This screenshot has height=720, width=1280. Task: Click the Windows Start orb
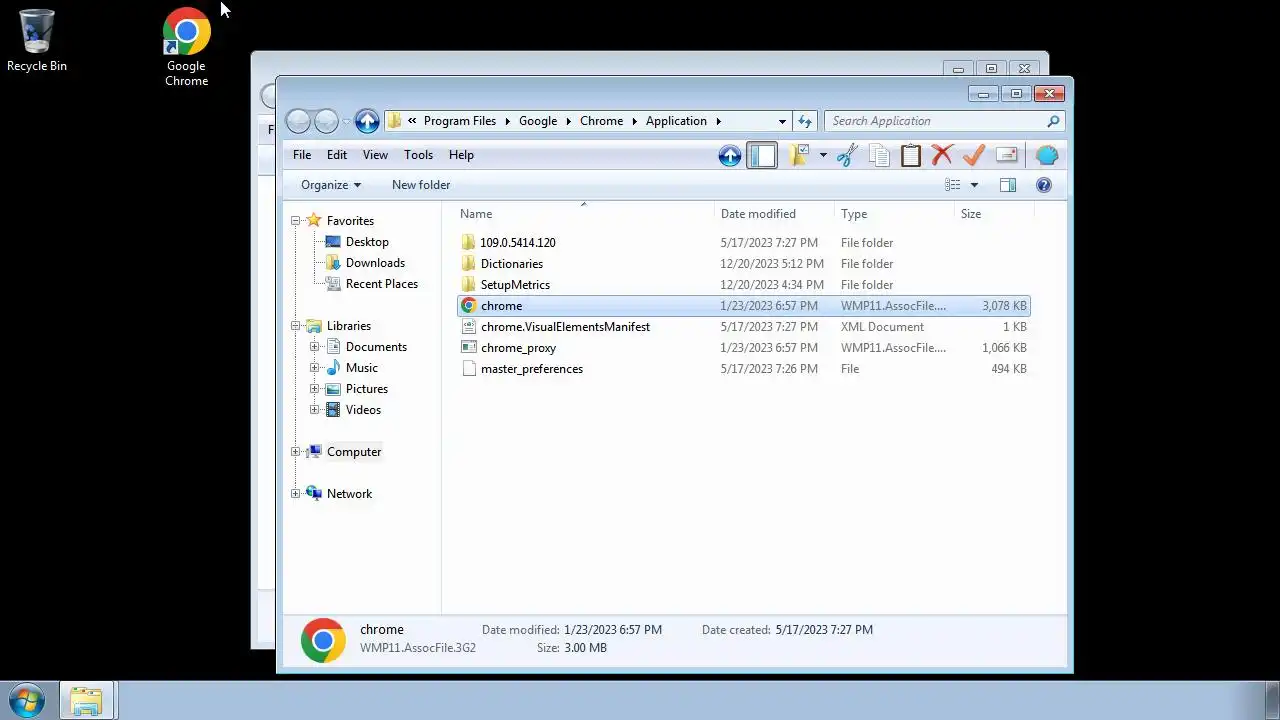(x=27, y=700)
